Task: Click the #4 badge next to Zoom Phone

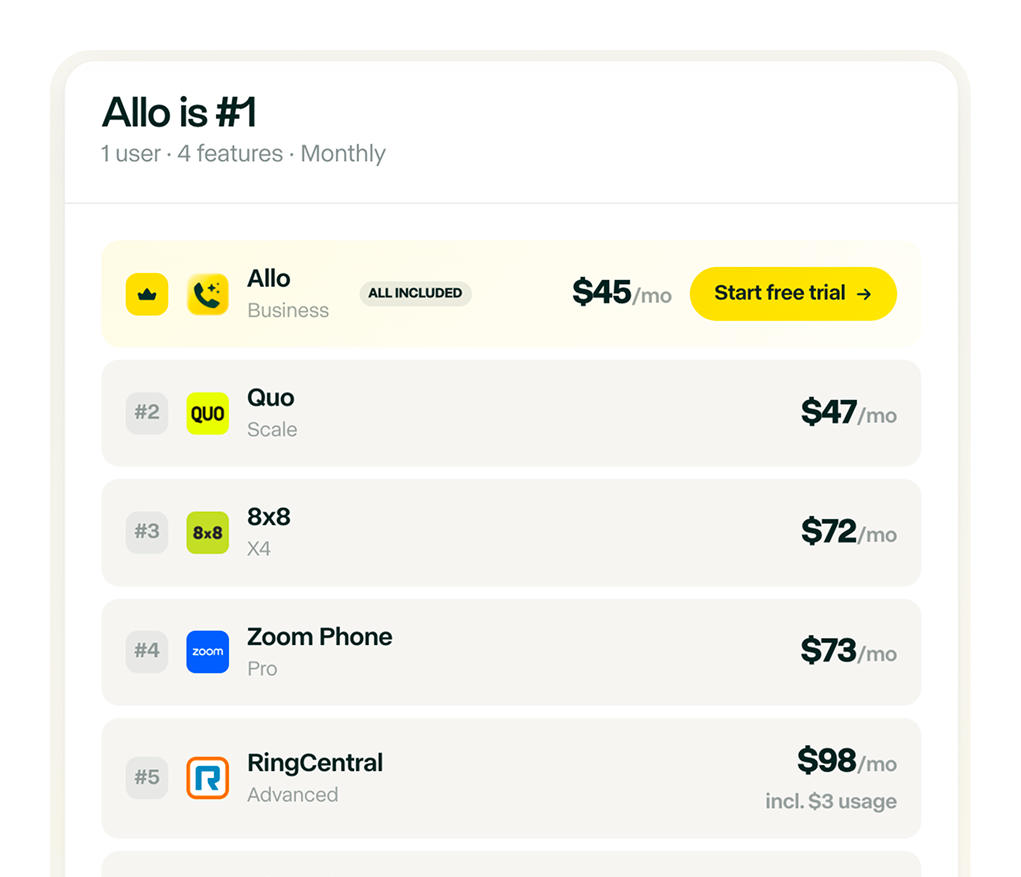Action: click(146, 652)
